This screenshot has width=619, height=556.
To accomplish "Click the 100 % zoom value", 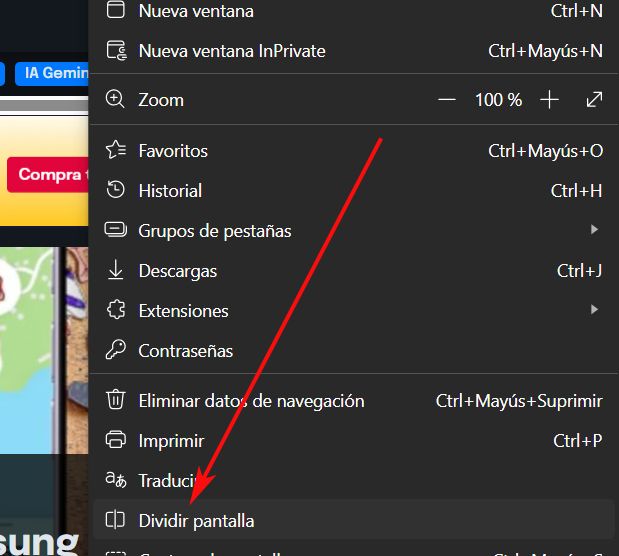I will click(498, 100).
